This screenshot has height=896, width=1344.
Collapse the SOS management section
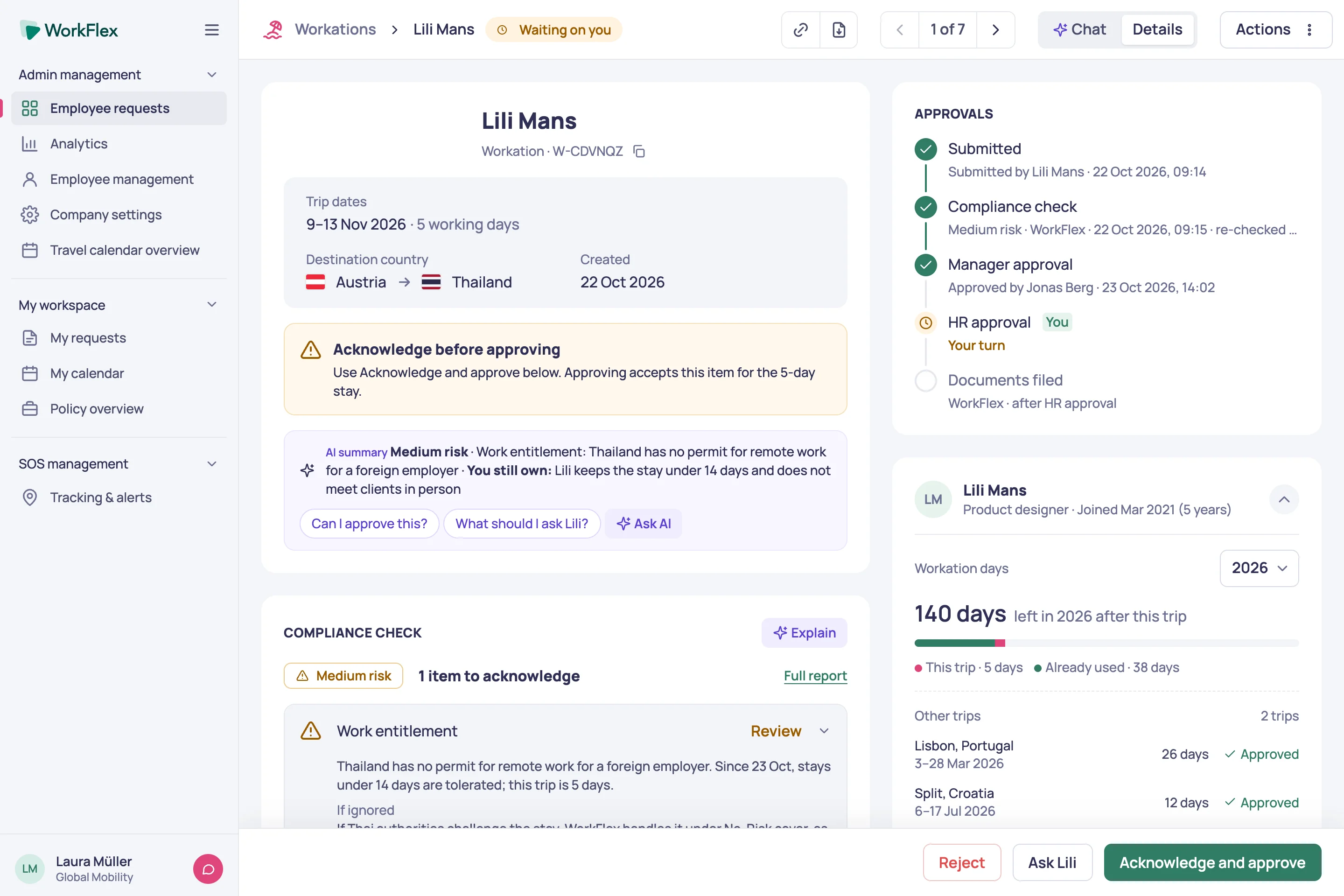tap(211, 463)
